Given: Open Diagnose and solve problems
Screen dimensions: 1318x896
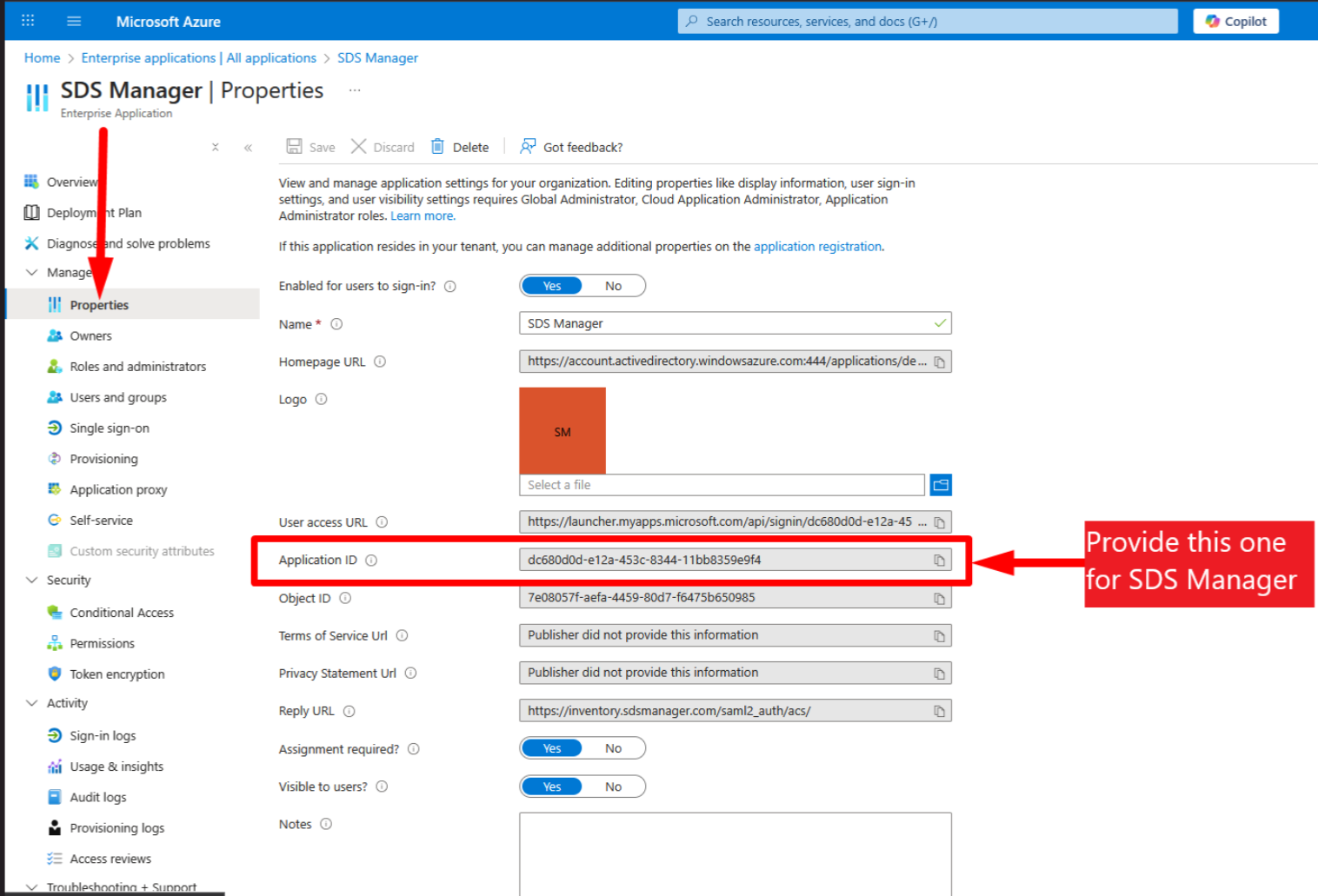Looking at the screenshot, I should coord(128,243).
